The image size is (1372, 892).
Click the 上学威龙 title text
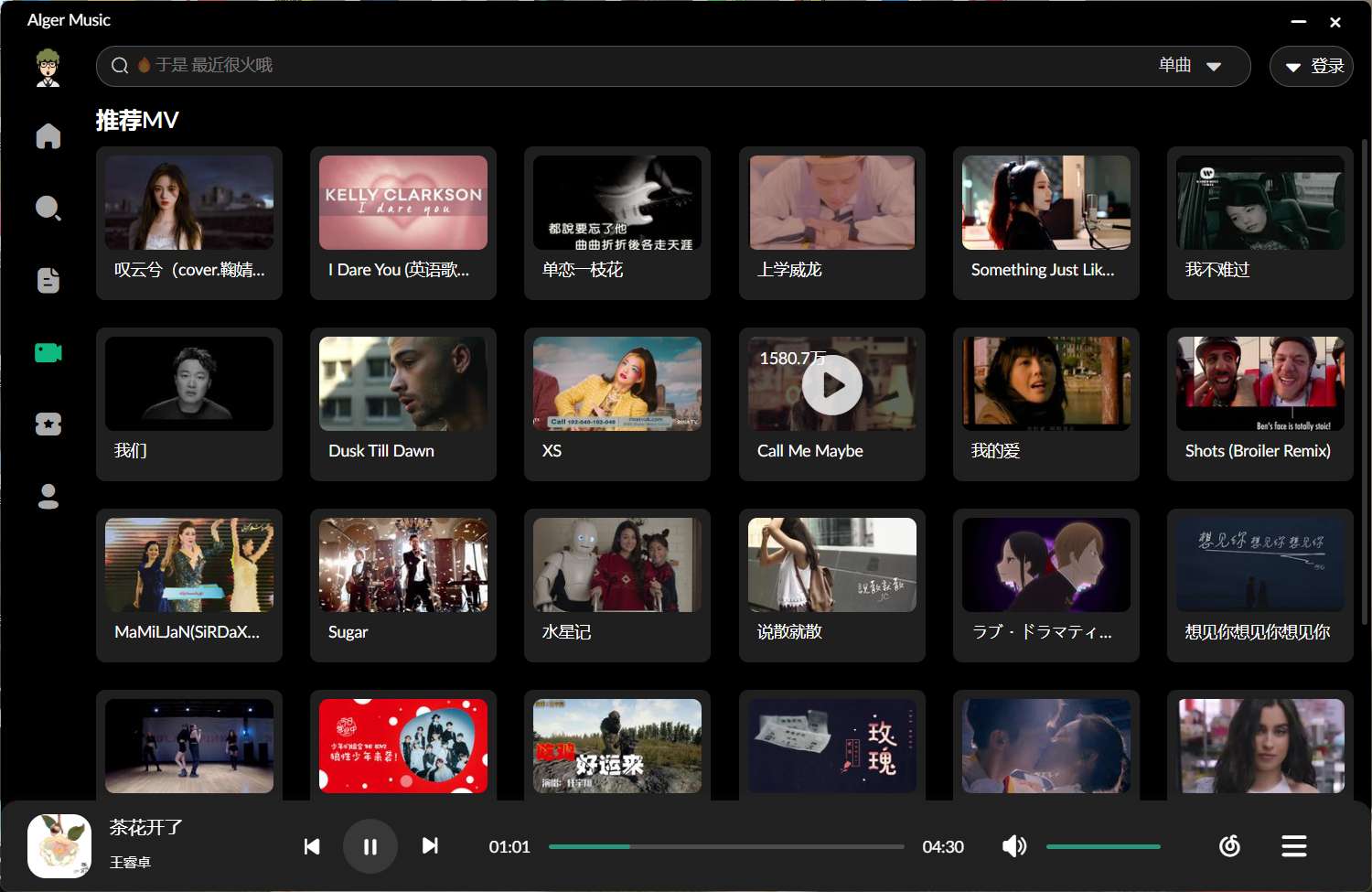click(x=789, y=270)
